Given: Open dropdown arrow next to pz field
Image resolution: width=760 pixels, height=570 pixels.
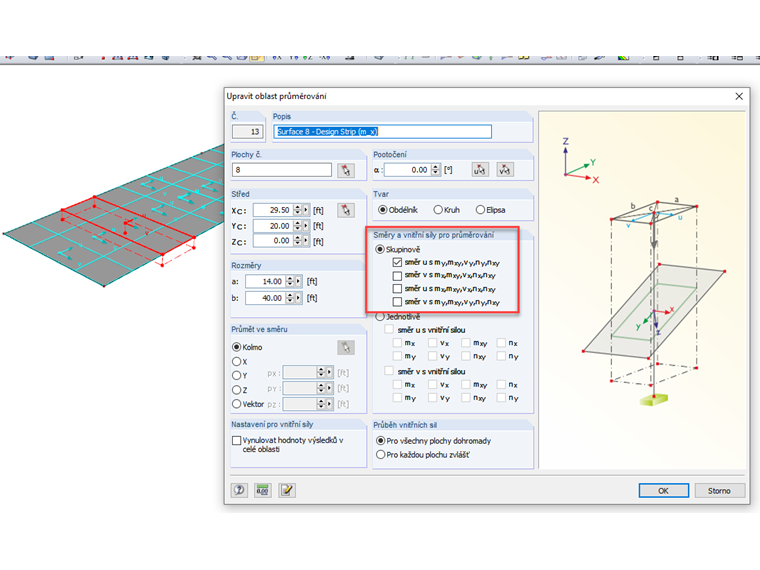Looking at the screenshot, I should coord(329,404).
